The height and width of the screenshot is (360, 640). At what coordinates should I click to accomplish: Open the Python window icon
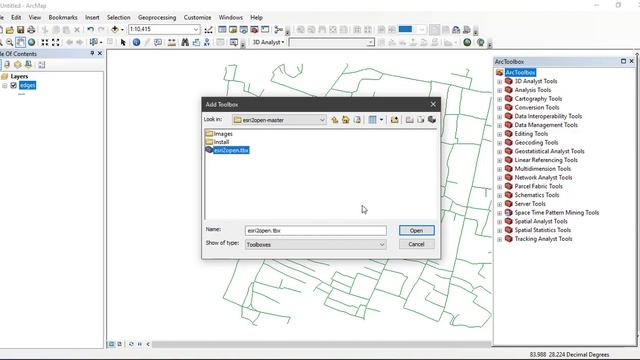pyautogui.click(x=265, y=30)
